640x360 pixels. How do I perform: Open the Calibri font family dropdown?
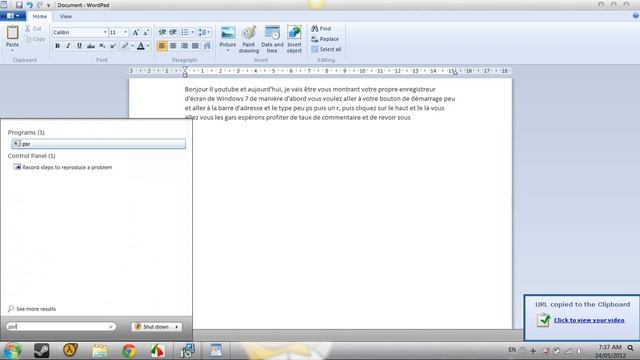tap(105, 32)
